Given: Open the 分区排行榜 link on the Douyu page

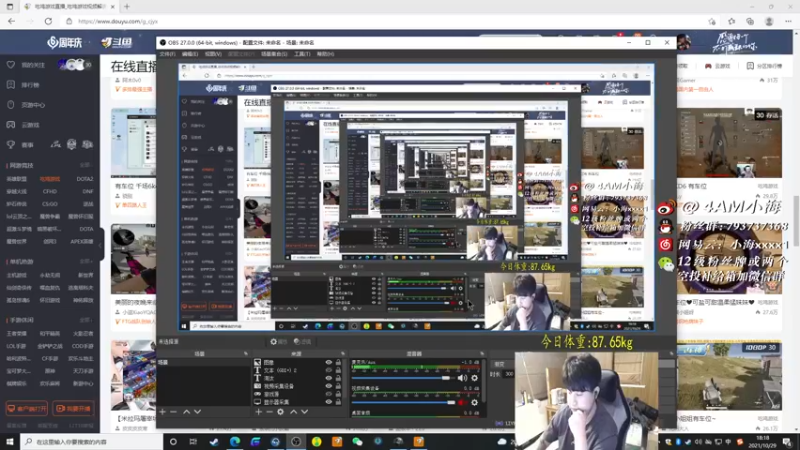Looking at the screenshot, I should 764,66.
